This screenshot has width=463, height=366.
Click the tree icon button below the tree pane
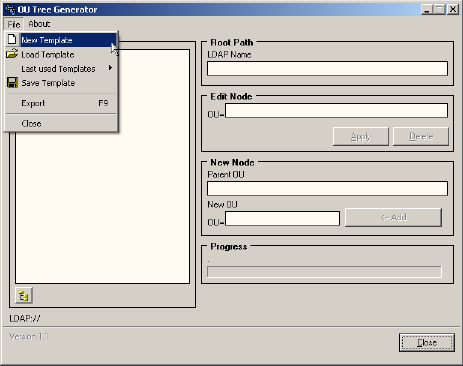24,295
